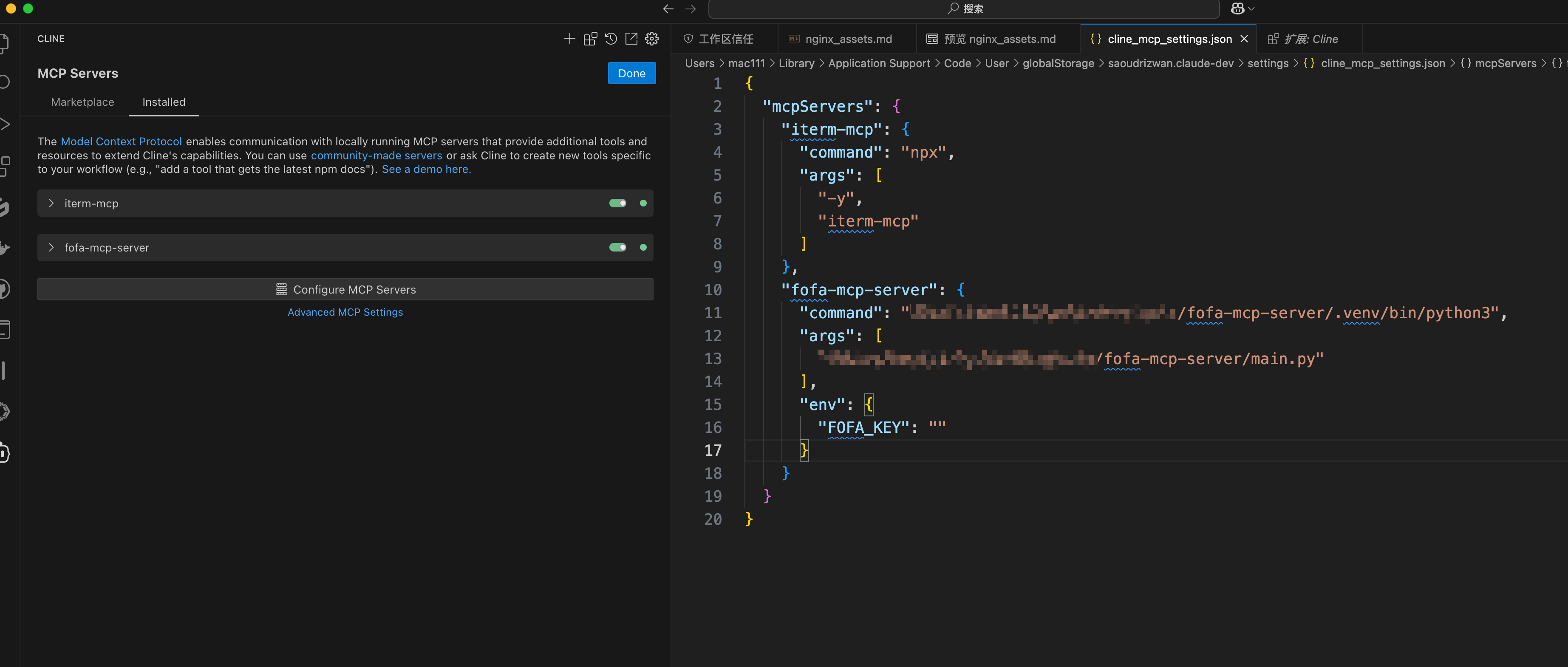
Task: Open the Copilot dropdown chevron
Action: coord(1251,9)
